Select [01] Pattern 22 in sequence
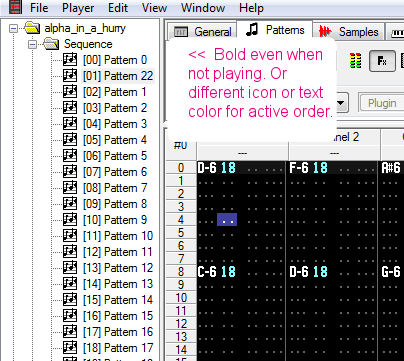The height and width of the screenshot is (361, 404). pyautogui.click(x=118, y=76)
